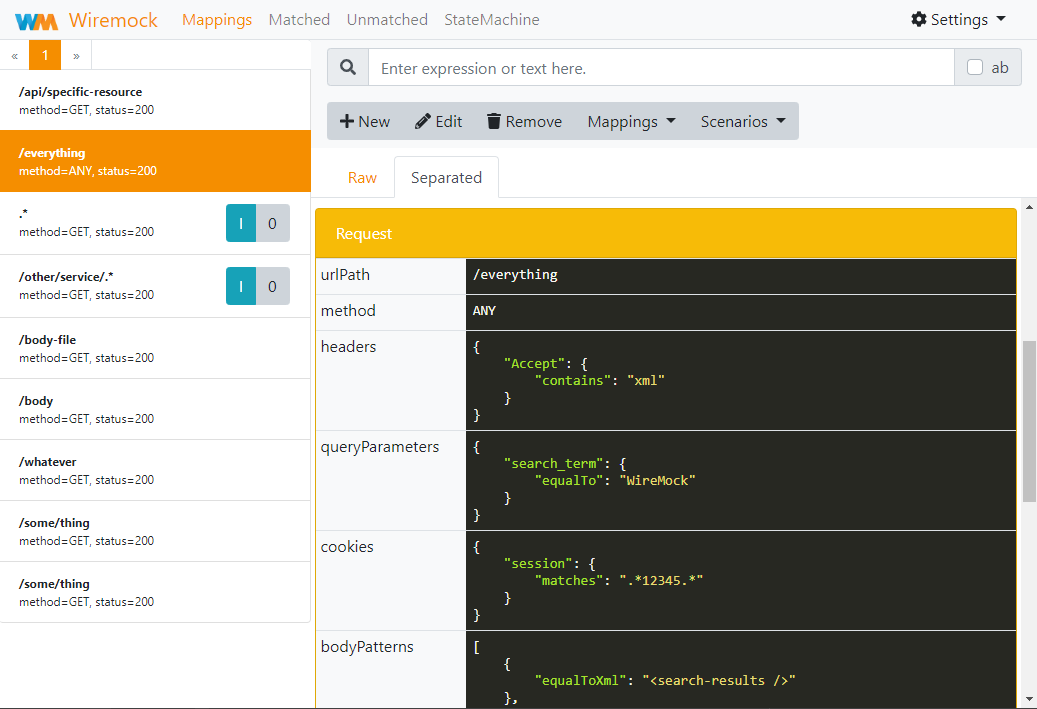This screenshot has height=709, width=1037.
Task: Click the I toggle on .* mapping
Action: coord(241,223)
